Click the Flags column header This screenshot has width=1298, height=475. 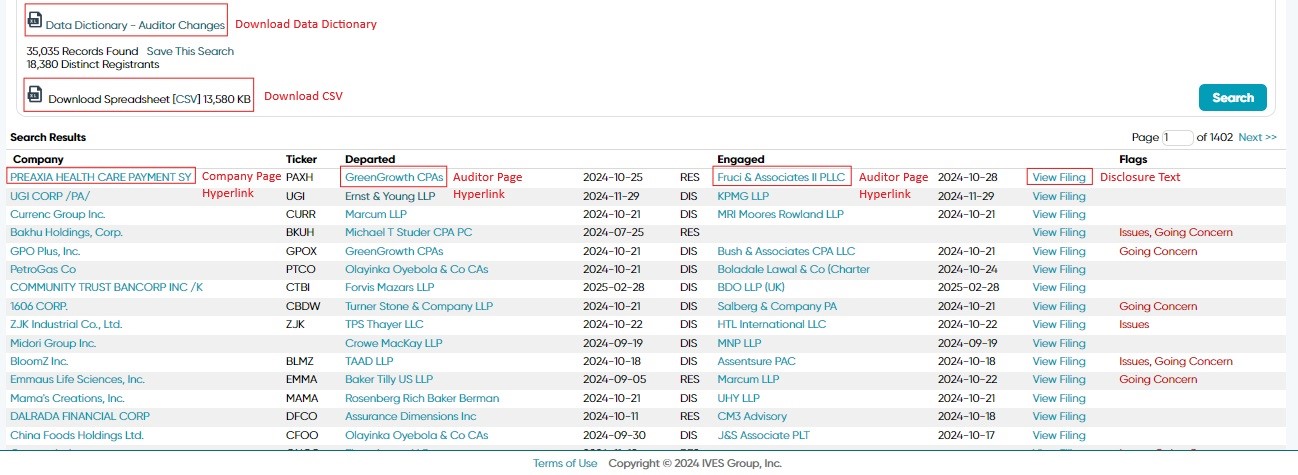click(1133, 159)
